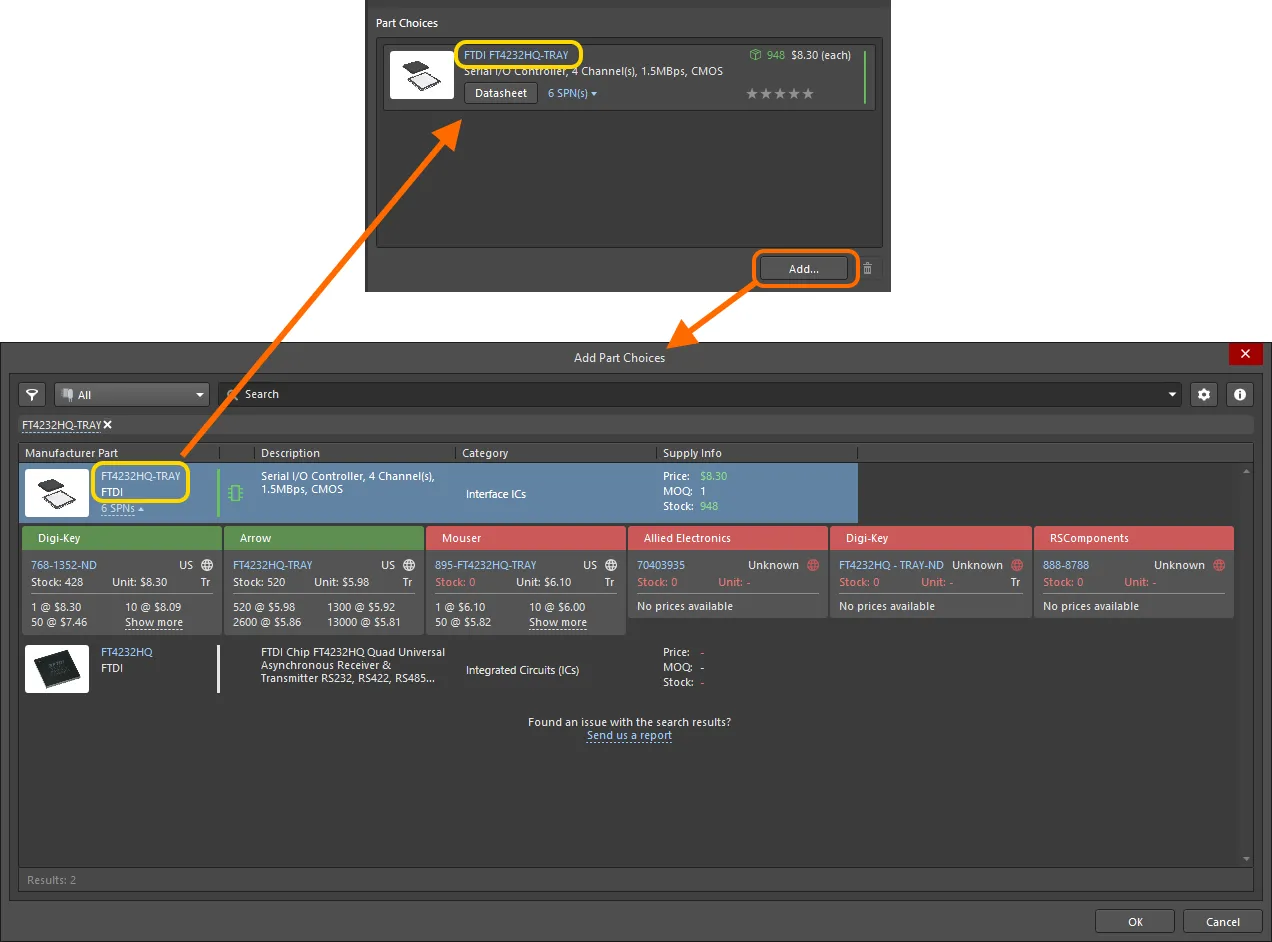
Task: Open Arrow supplier part FT4232HQ-TRAY
Action: click(273, 565)
